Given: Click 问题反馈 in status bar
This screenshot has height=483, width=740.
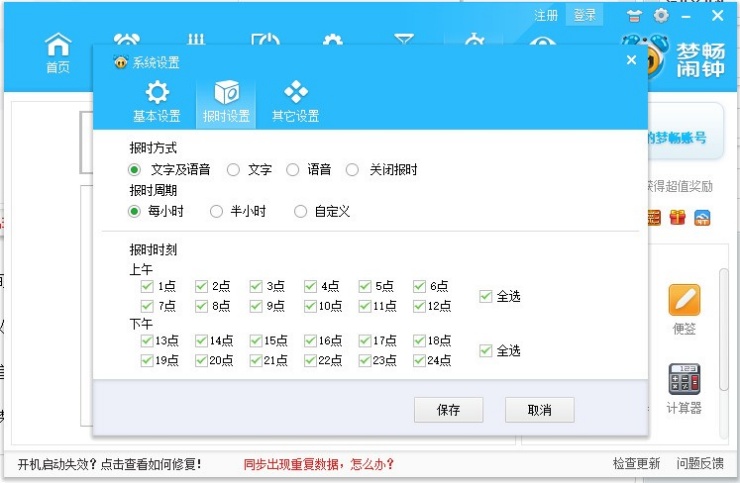Looking at the screenshot, I should (x=700, y=463).
